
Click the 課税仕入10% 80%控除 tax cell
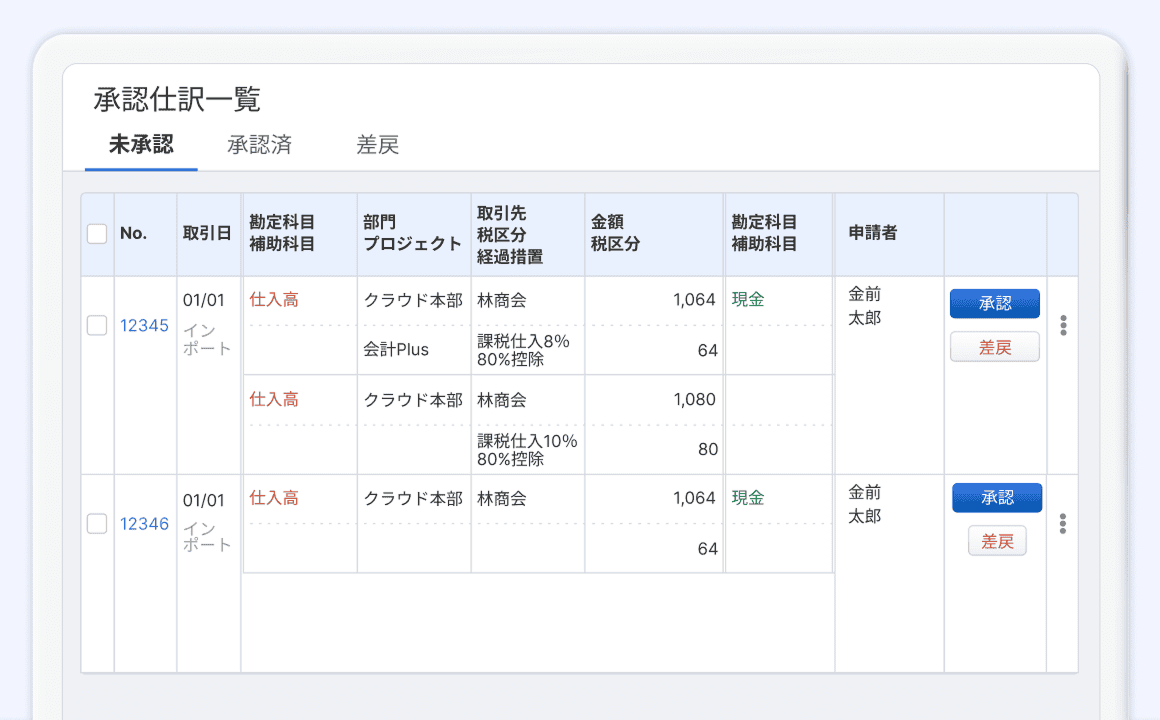pyautogui.click(x=527, y=450)
